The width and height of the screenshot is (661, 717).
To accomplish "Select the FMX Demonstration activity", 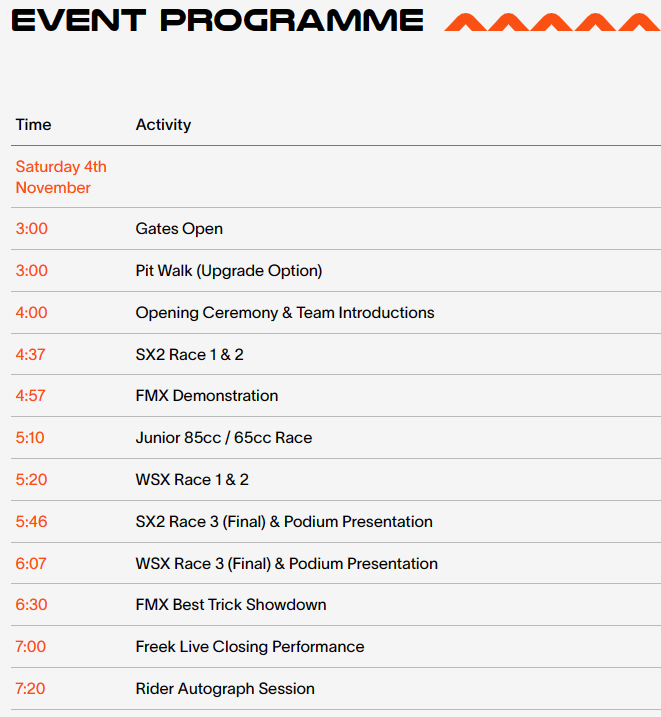I will pos(207,396).
